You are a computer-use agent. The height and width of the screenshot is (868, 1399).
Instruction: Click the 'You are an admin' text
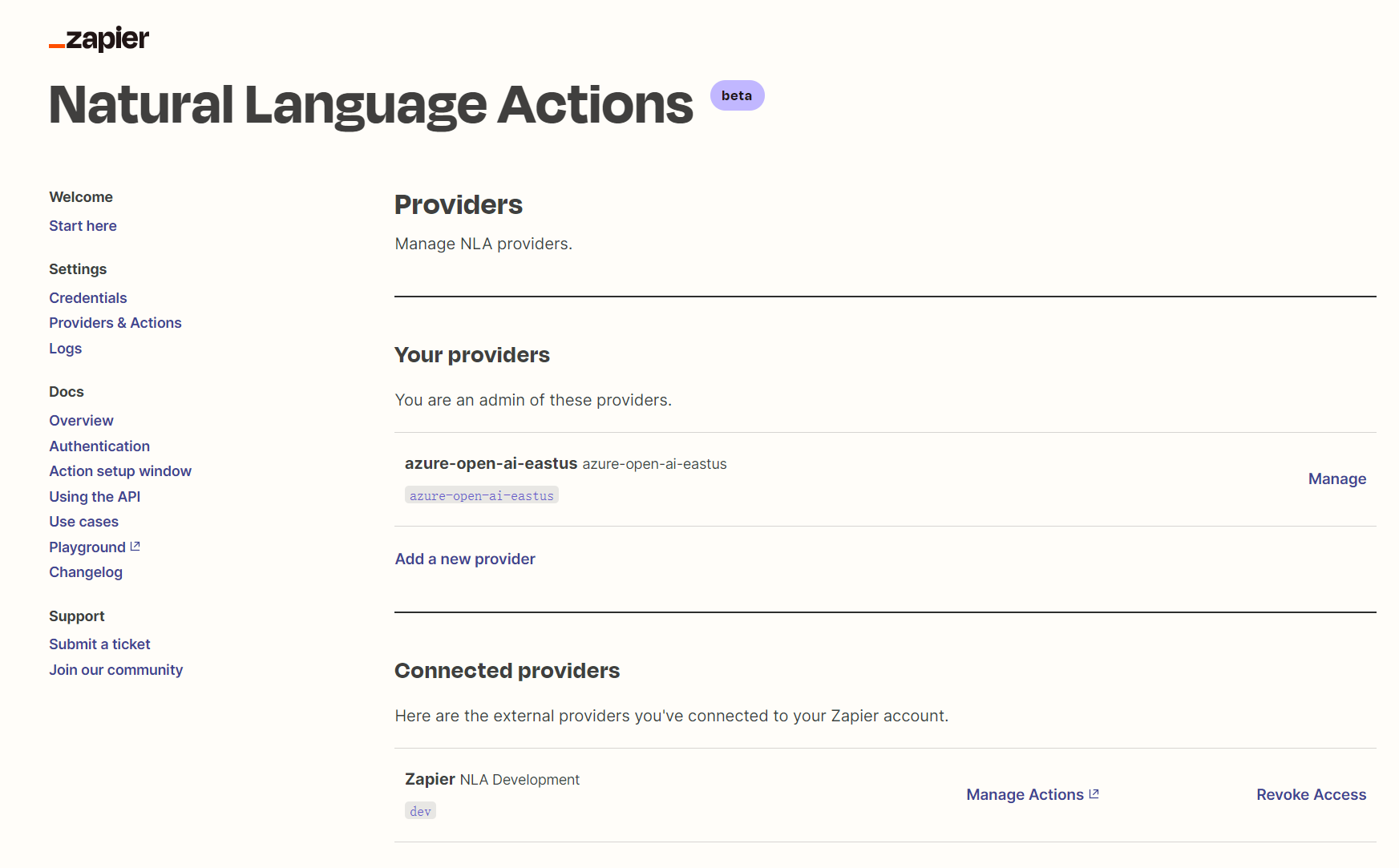click(x=533, y=400)
